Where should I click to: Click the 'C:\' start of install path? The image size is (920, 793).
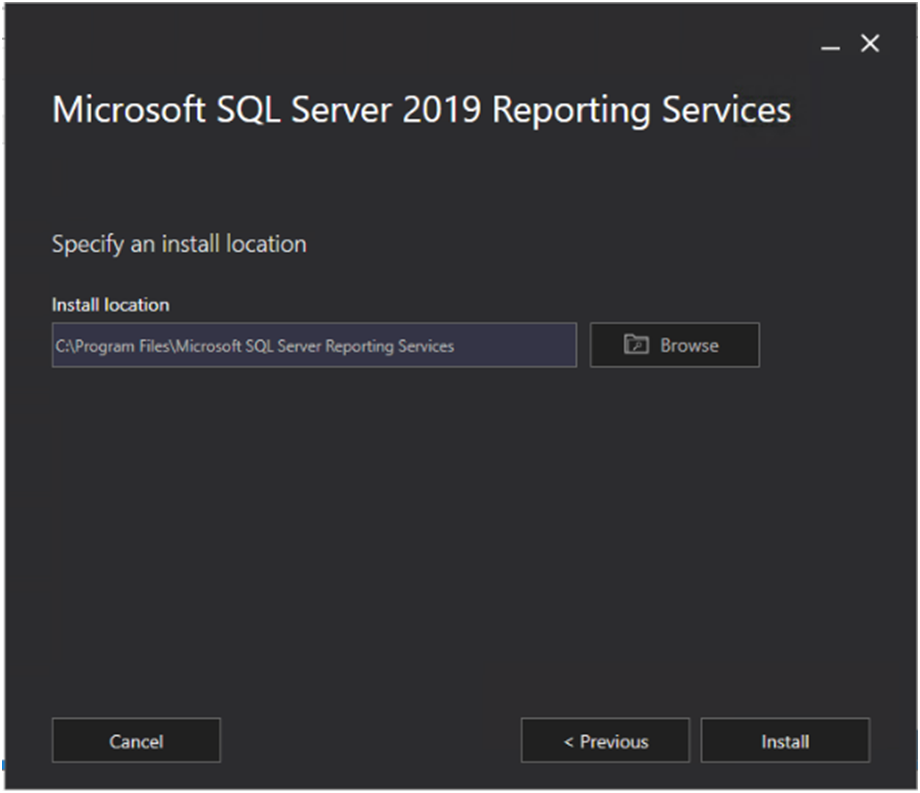click(x=61, y=346)
